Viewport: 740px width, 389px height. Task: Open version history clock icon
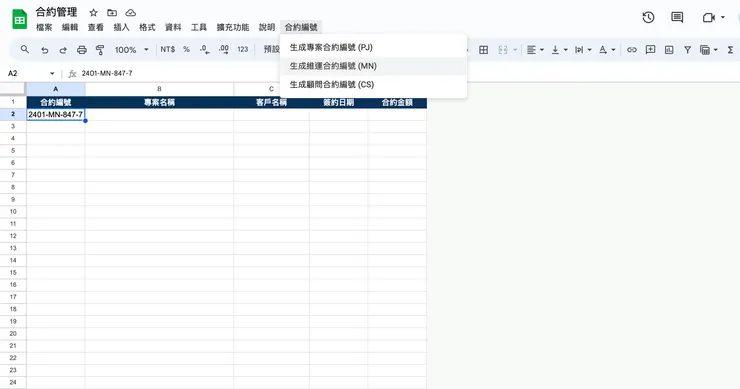tap(648, 17)
